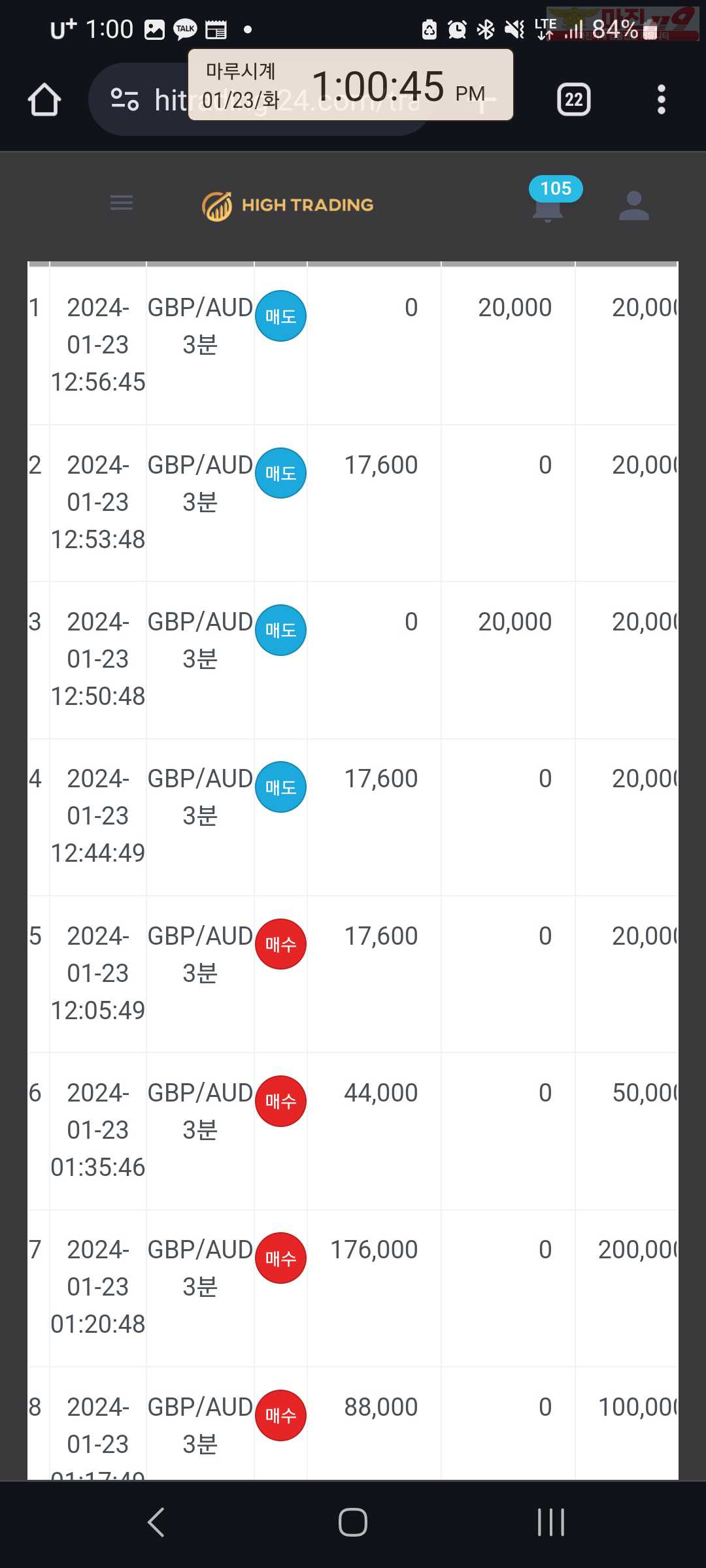Tap the 매도 badge in row 1
Viewport: 706px width, 1568px height.
[280, 316]
